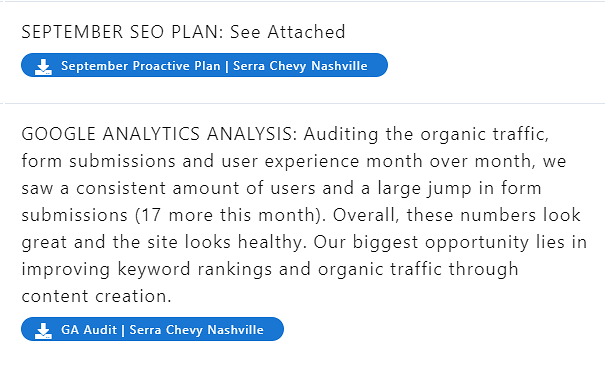
Task: Click the divider line above September SEO Plan
Action: tap(302, 2)
